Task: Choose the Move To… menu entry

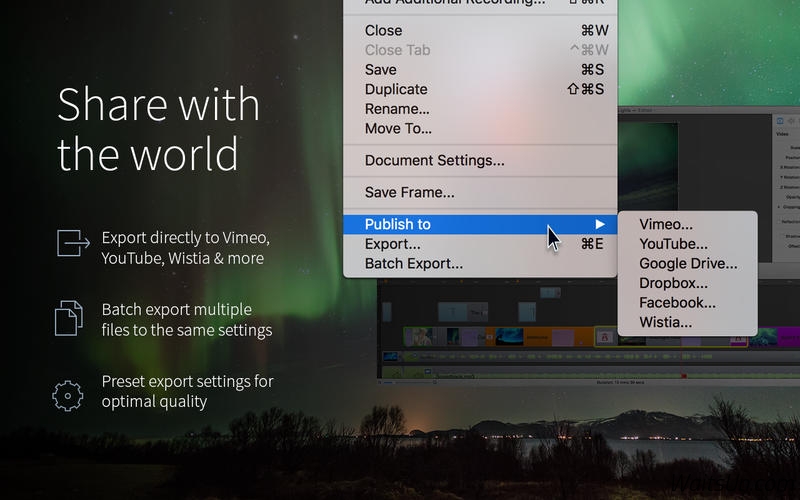Action: pyautogui.click(x=480, y=129)
